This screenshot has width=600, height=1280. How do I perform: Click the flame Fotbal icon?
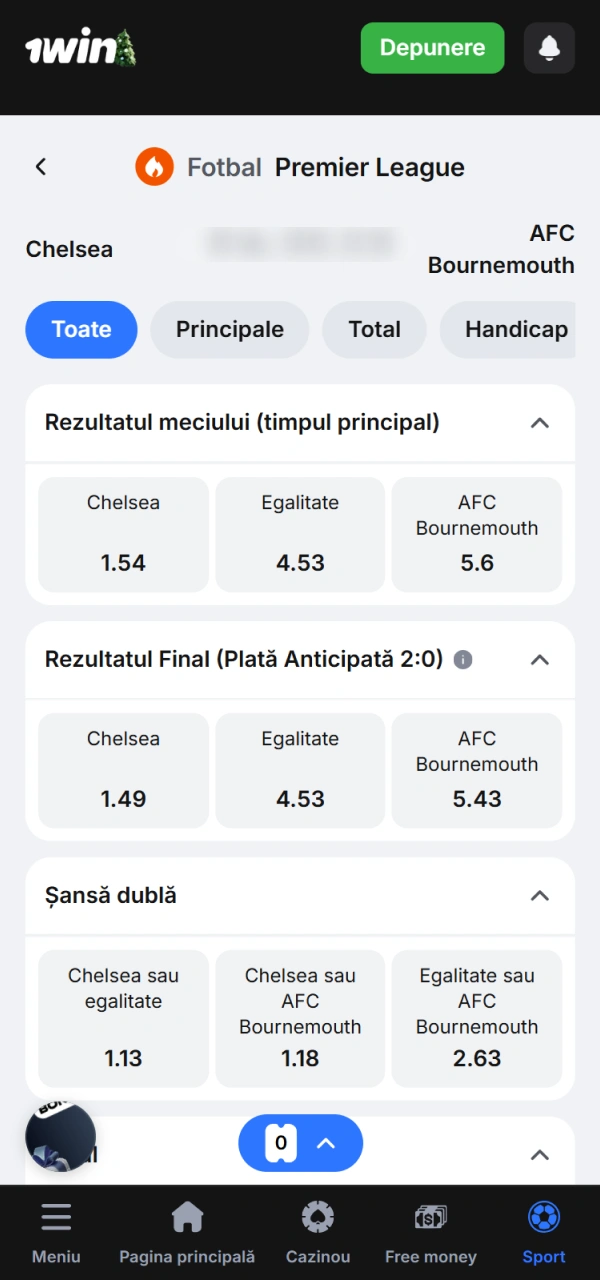coord(154,166)
